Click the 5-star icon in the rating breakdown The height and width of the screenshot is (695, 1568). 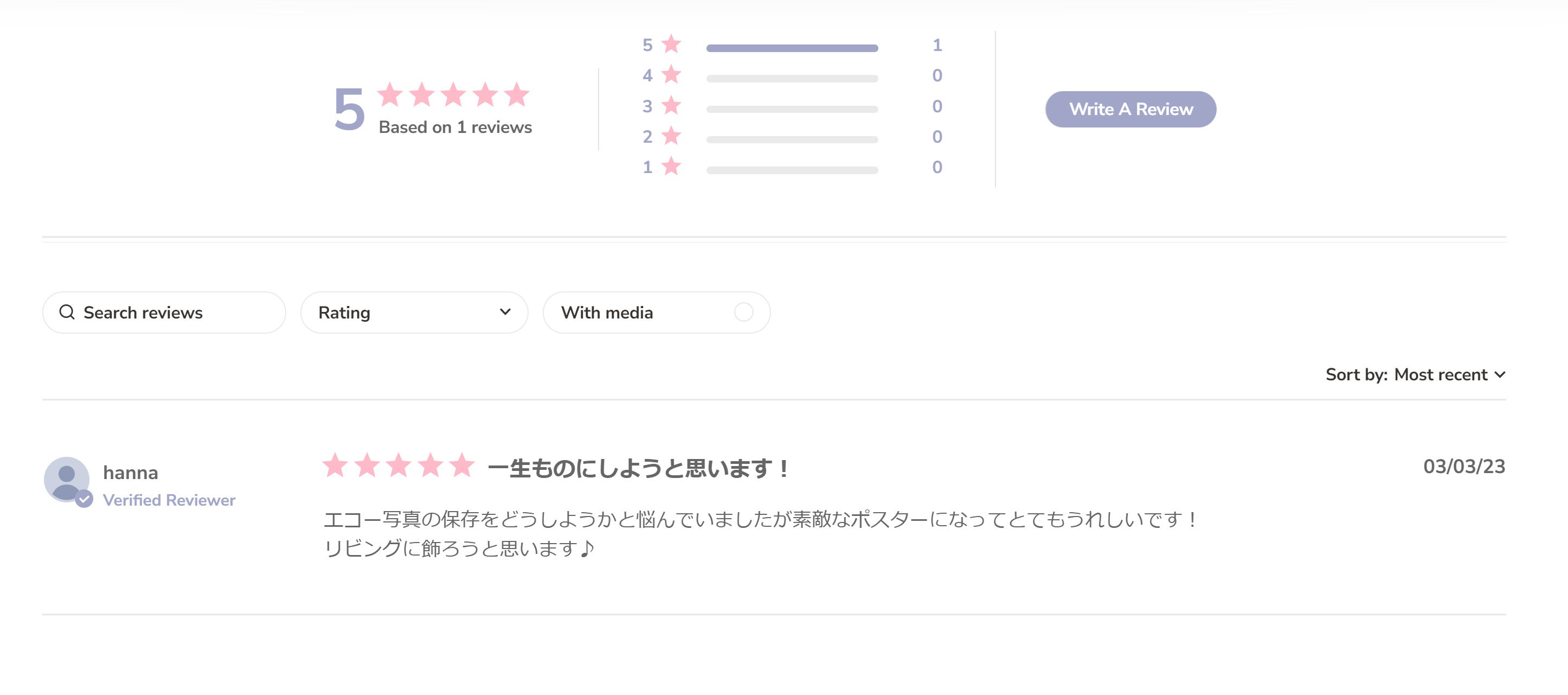point(670,44)
